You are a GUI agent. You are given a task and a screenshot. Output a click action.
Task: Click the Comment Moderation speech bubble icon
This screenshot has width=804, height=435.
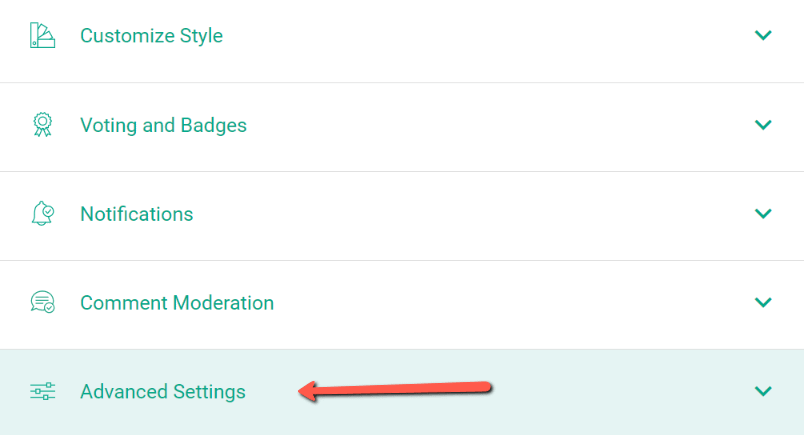point(42,302)
